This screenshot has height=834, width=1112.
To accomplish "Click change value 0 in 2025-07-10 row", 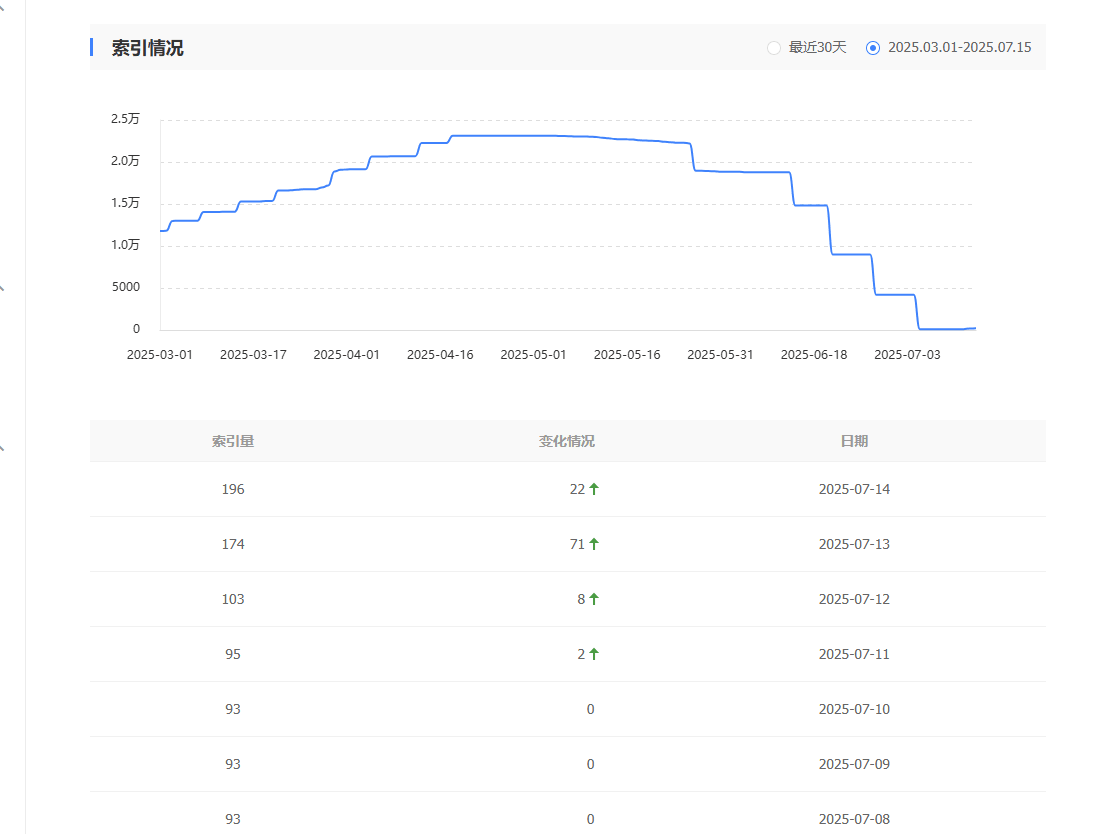I will tap(590, 709).
